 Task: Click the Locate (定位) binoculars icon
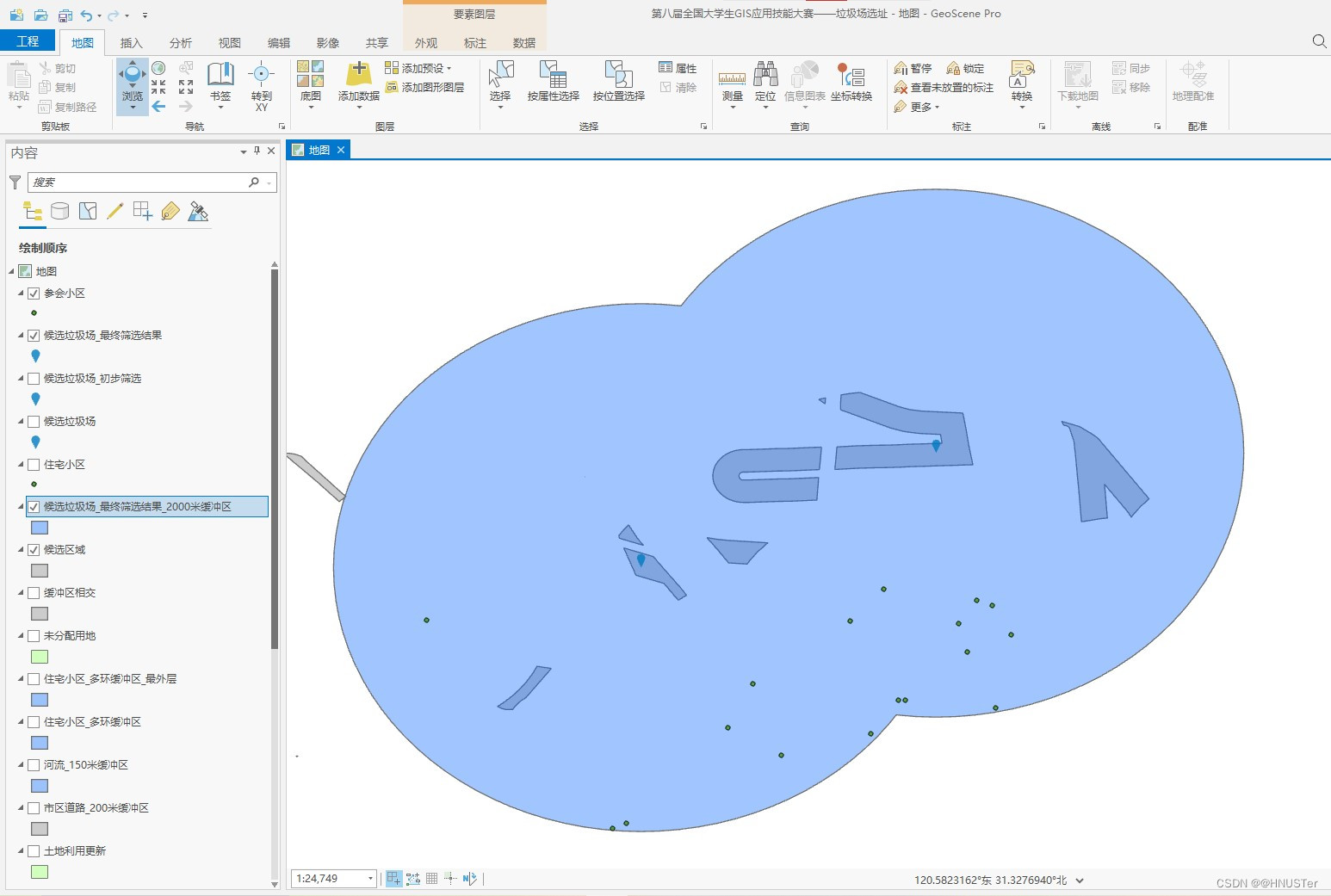[765, 74]
